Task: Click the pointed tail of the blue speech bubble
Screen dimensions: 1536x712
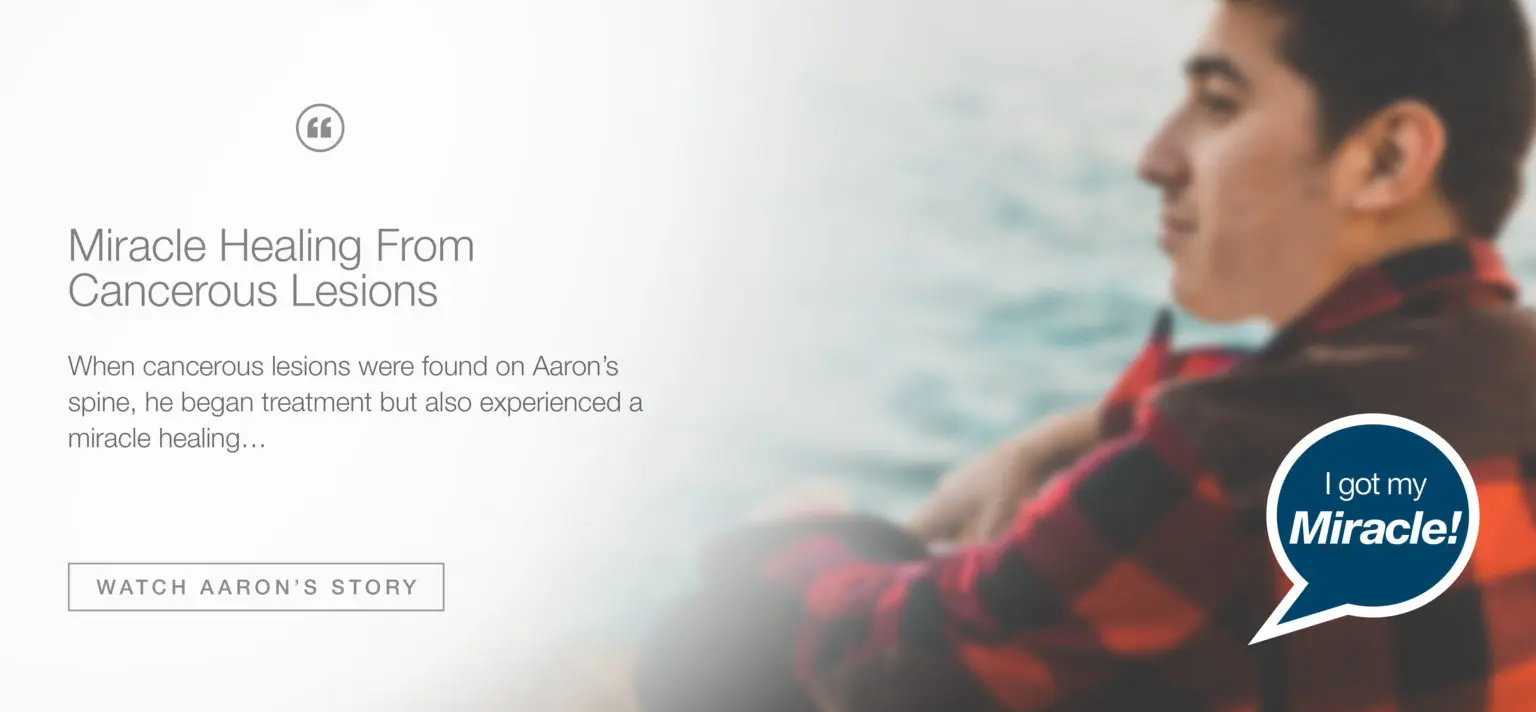Action: (1280, 618)
